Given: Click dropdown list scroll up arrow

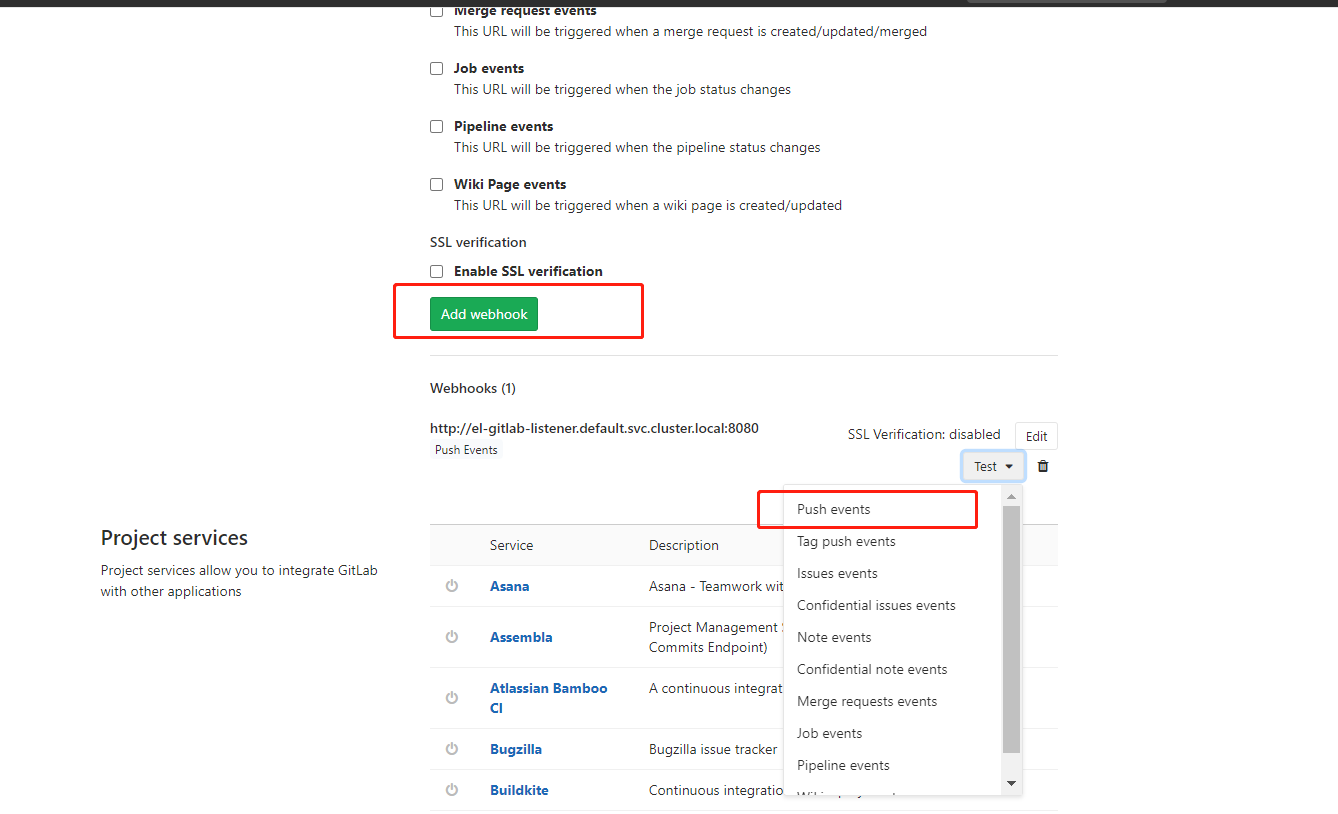Looking at the screenshot, I should [1011, 497].
